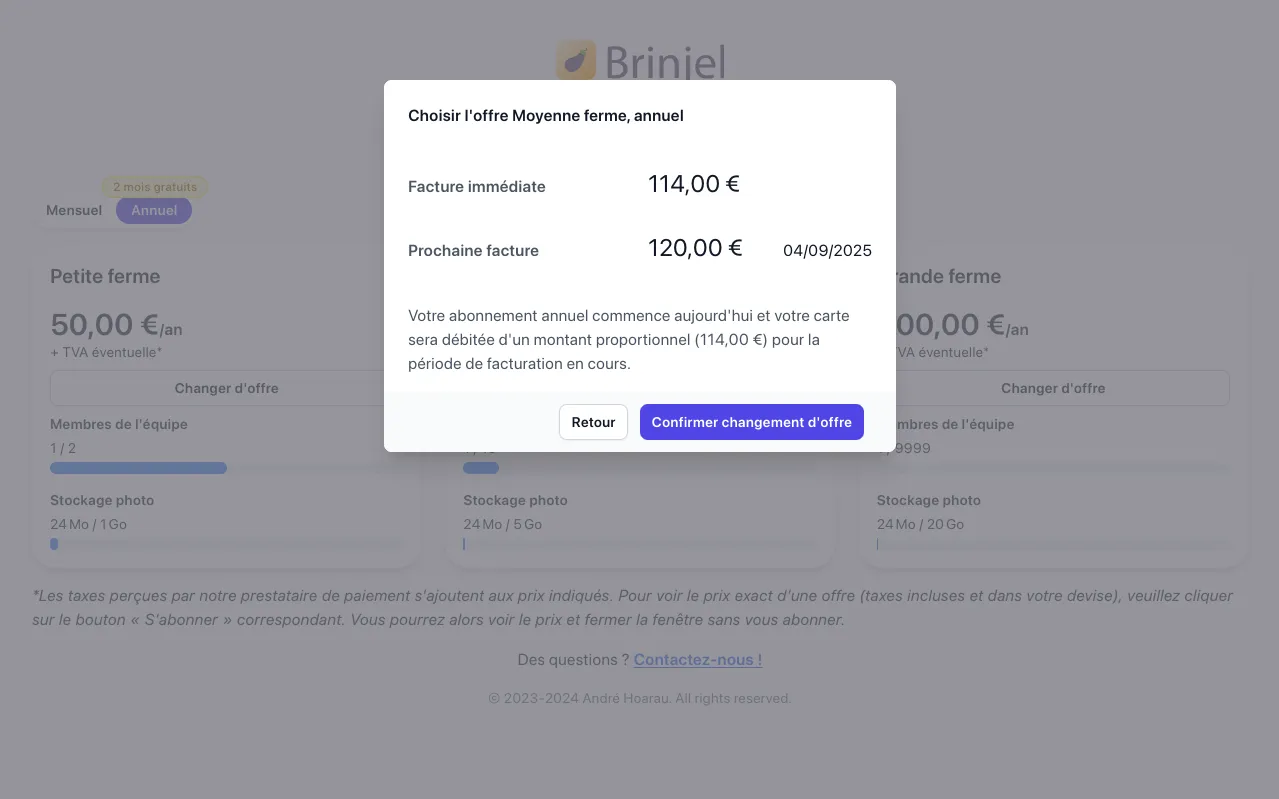Click the next invoice date 04/09/2025
1279x799 pixels.
(827, 250)
